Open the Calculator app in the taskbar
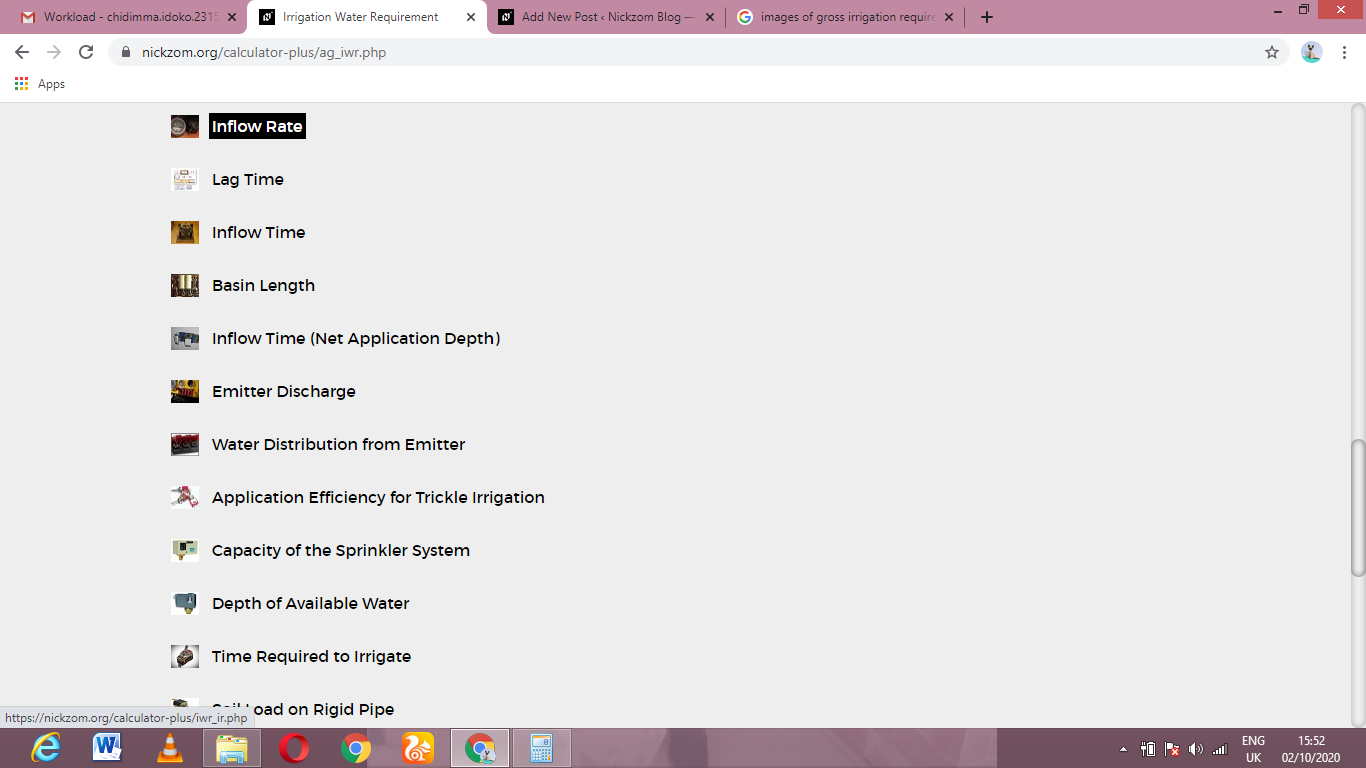Viewport: 1366px width, 768px height. (x=541, y=748)
